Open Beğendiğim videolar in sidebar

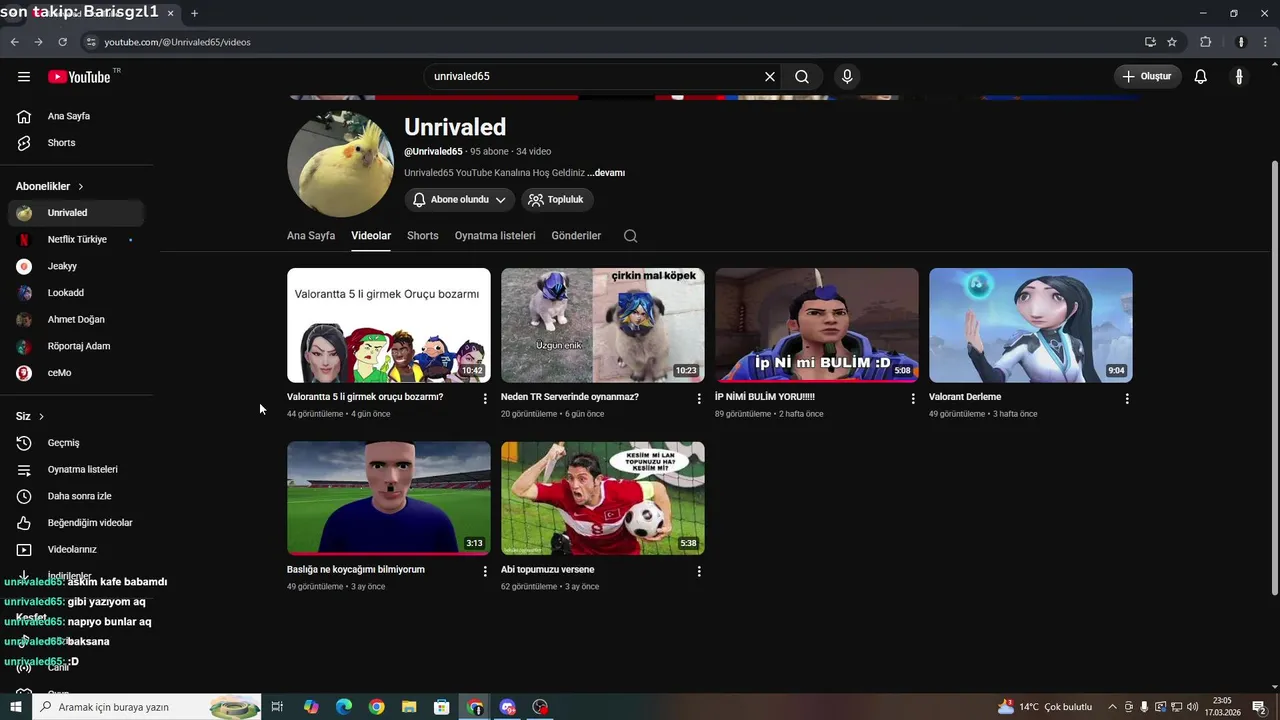point(76,523)
